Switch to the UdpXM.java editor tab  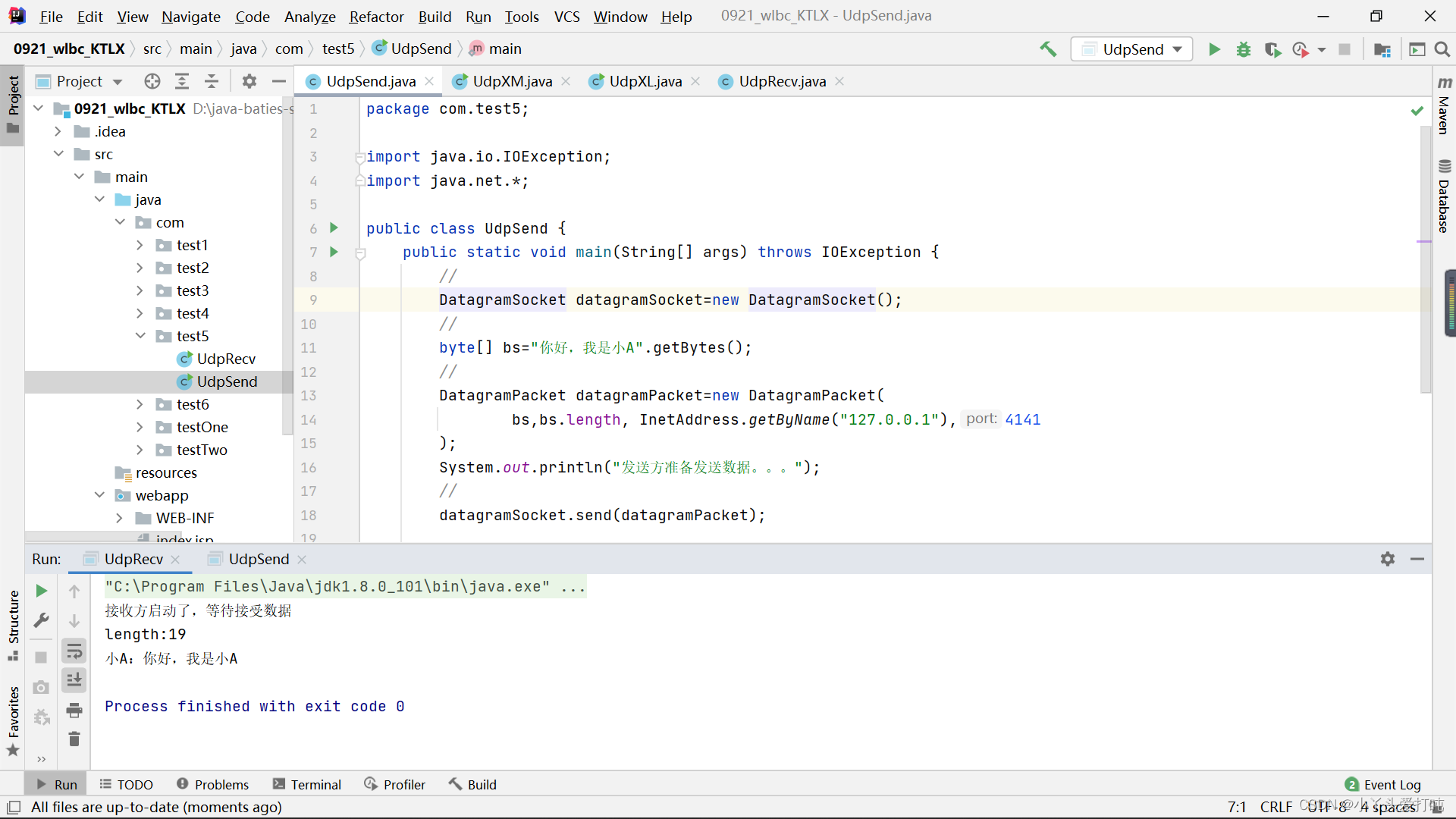[511, 81]
